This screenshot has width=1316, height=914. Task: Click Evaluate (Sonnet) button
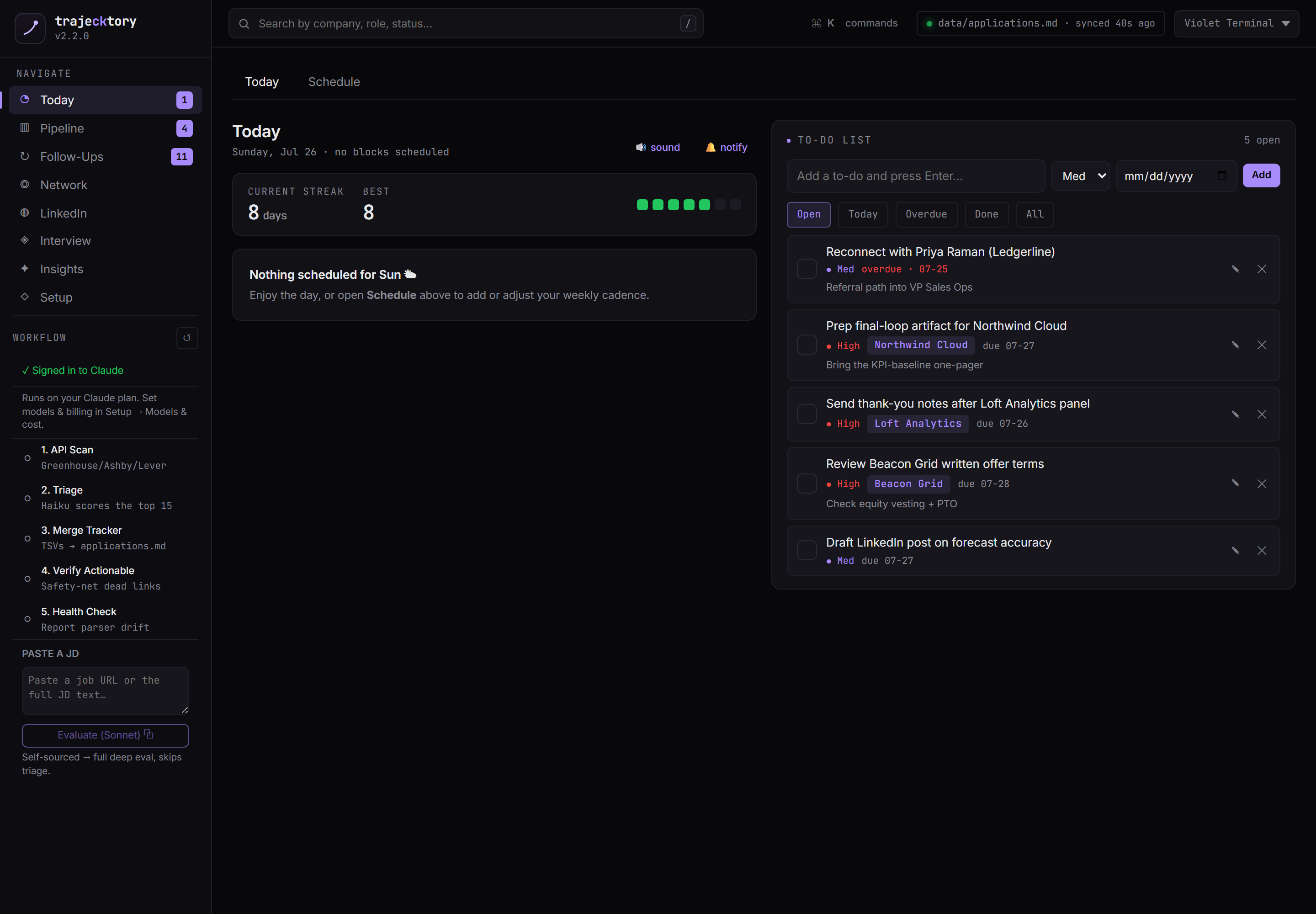coord(106,735)
